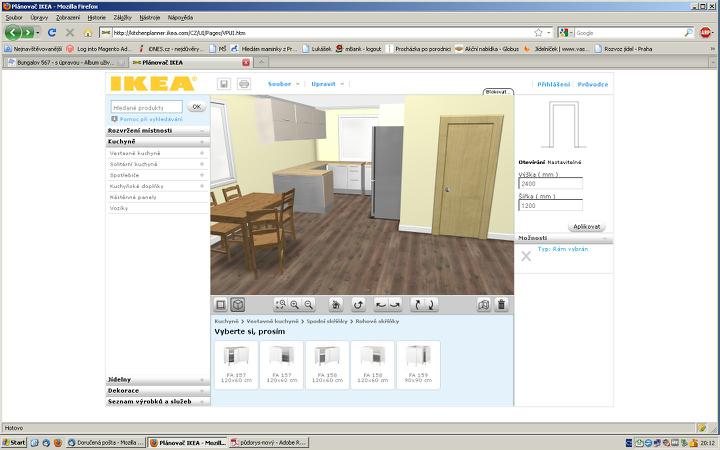Viewport: 720px width, 450px height.
Task: Click the save diskette icon
Action: [224, 84]
